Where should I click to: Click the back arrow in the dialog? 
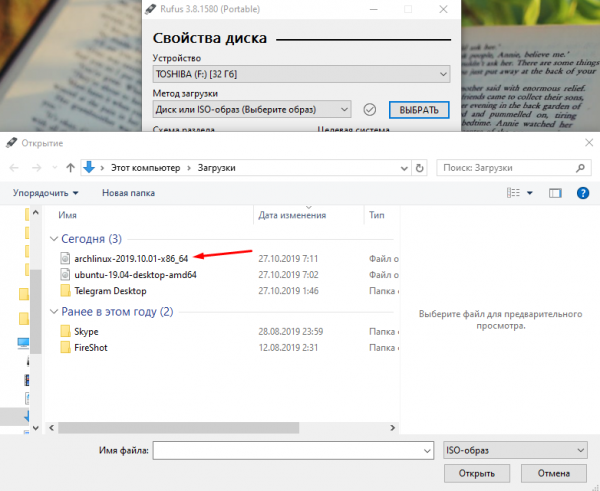coord(14,168)
